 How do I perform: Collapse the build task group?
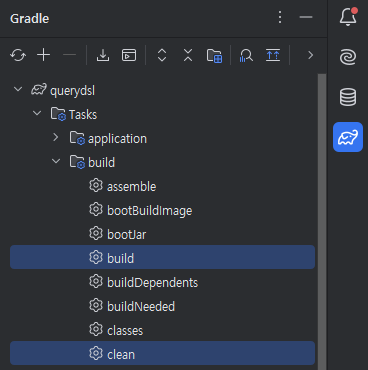(x=56, y=161)
